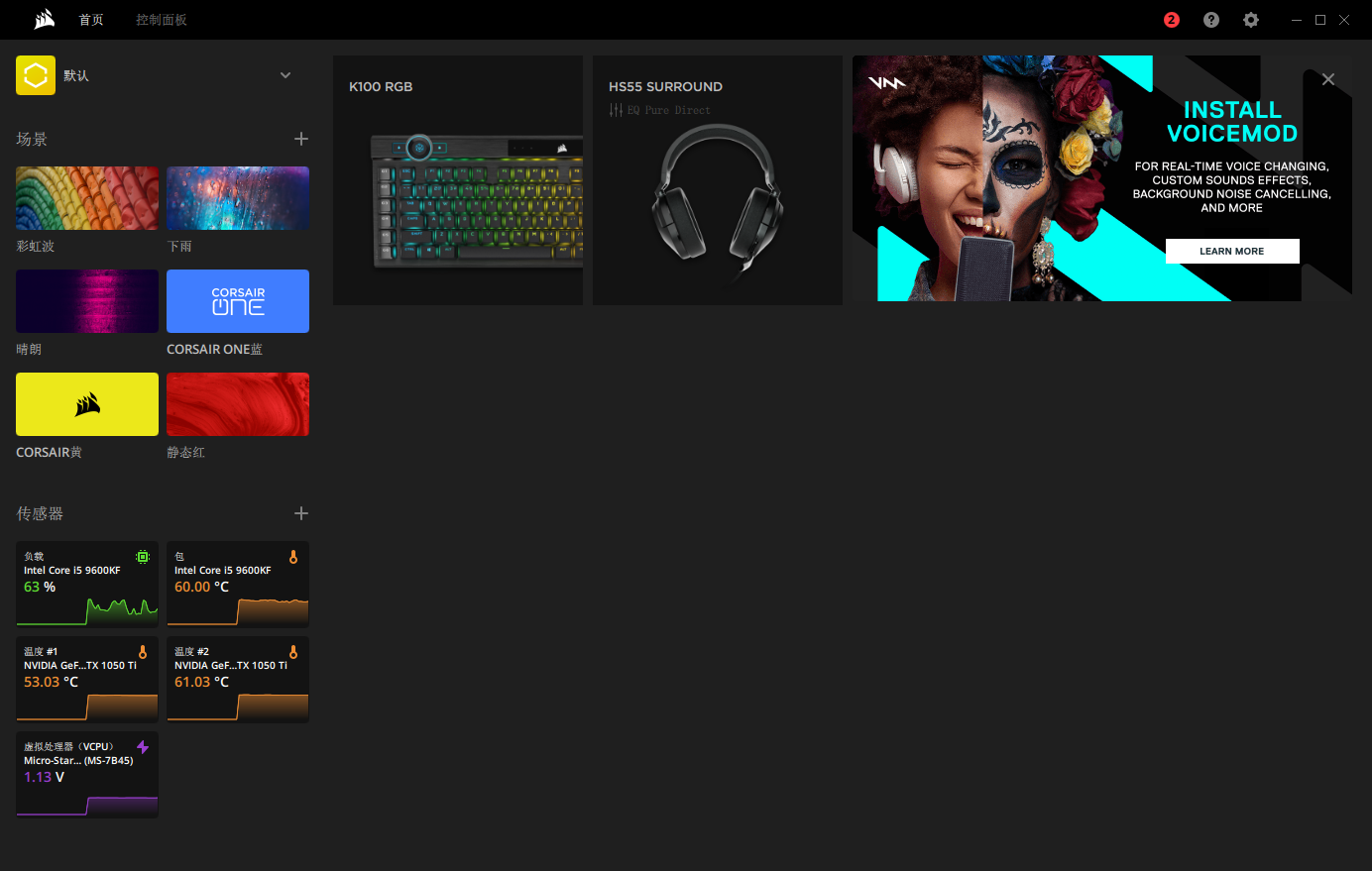Expand the 默认 profile dropdown chevron
Screen dimensions: 1372x871
(286, 75)
